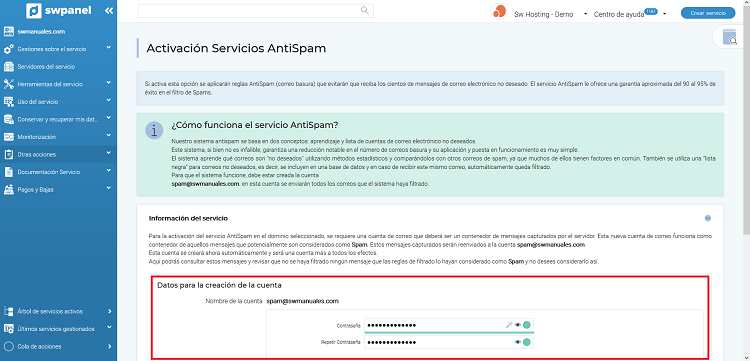Screen dimensions: 750x361
Task: Generate password with the magic wand icon
Action: tap(509, 325)
